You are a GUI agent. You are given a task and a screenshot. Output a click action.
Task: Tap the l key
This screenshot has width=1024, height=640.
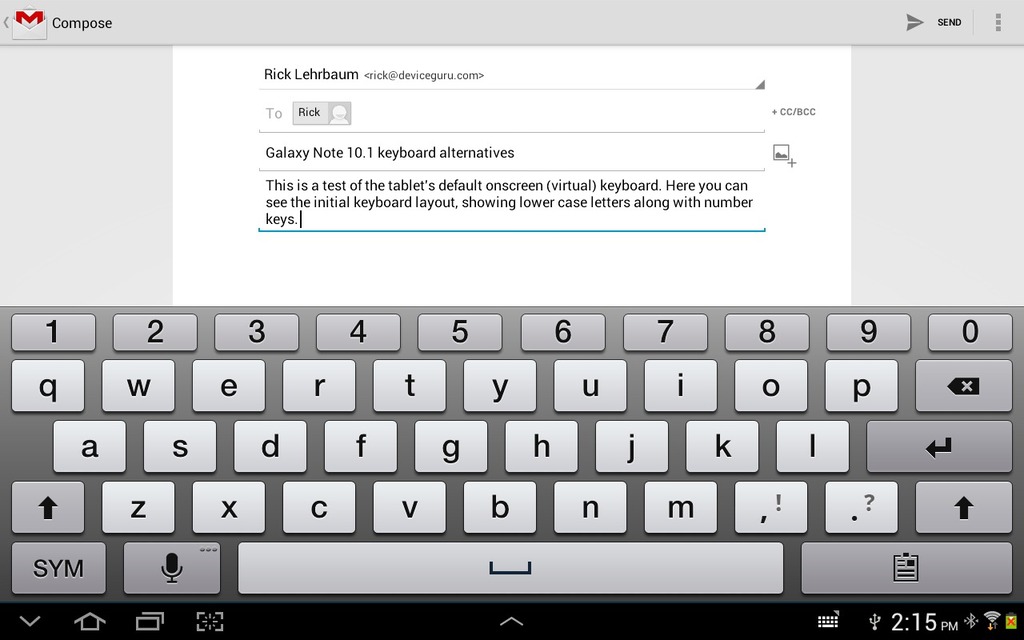pos(812,447)
